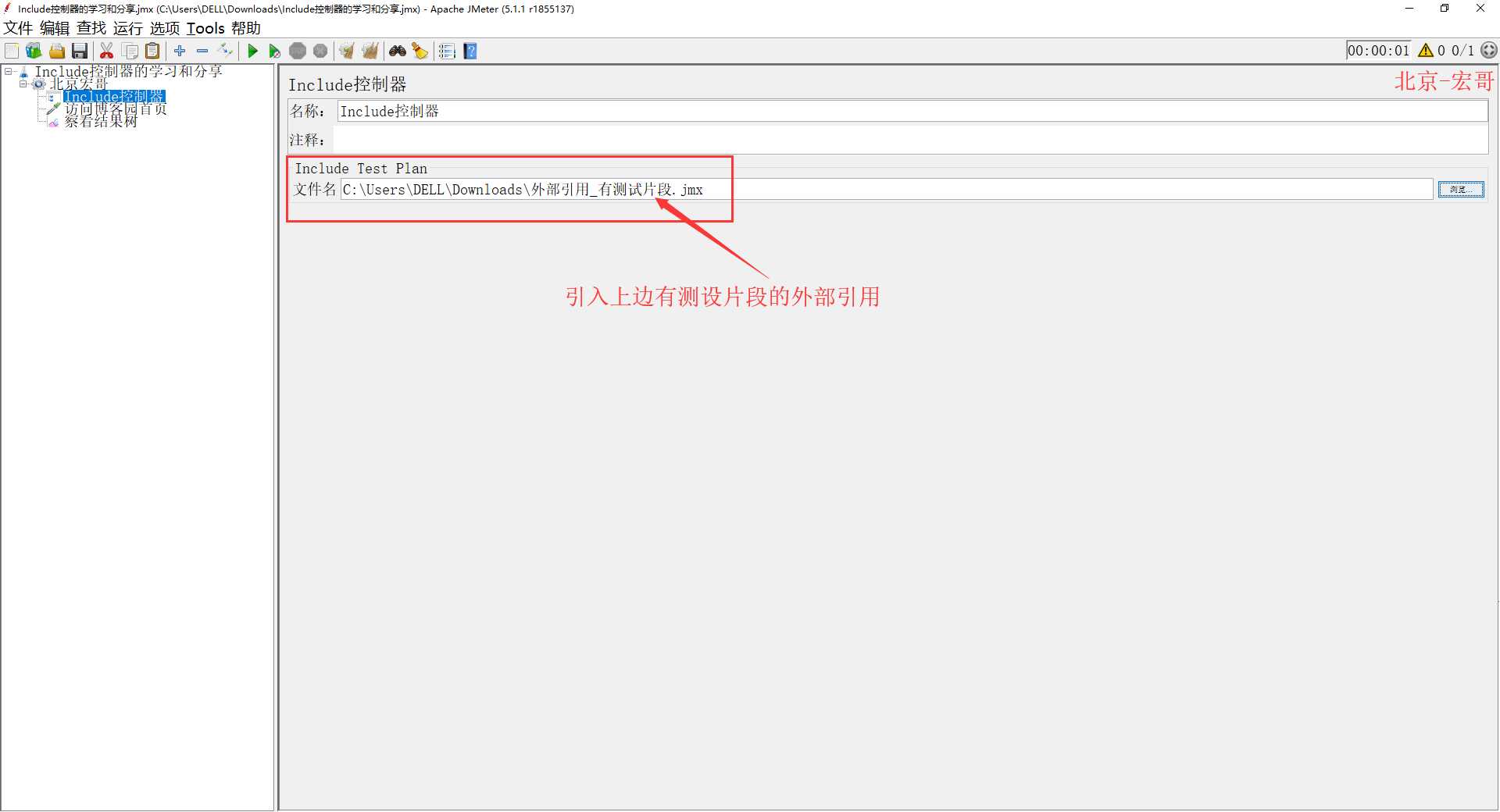Create a new test plan via toolbar
The width and height of the screenshot is (1500, 812).
pyautogui.click(x=12, y=52)
